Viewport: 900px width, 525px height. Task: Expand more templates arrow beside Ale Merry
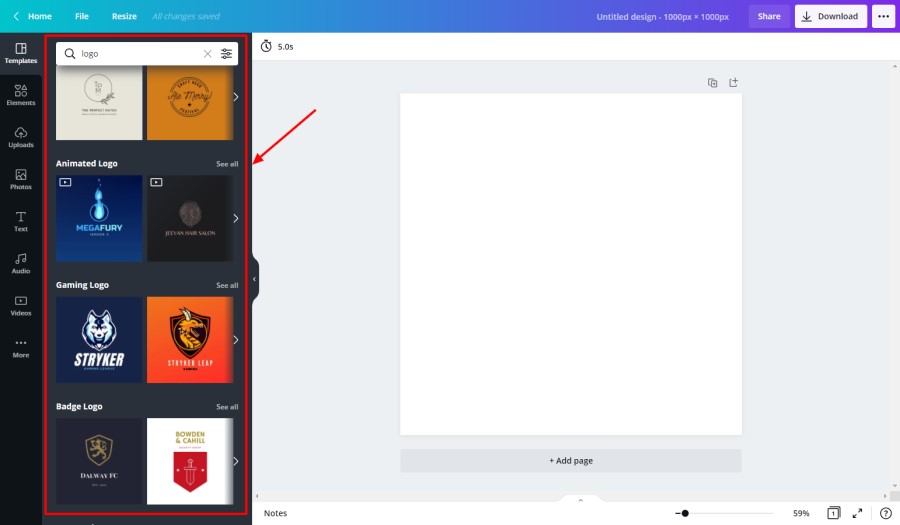pyautogui.click(x=235, y=96)
